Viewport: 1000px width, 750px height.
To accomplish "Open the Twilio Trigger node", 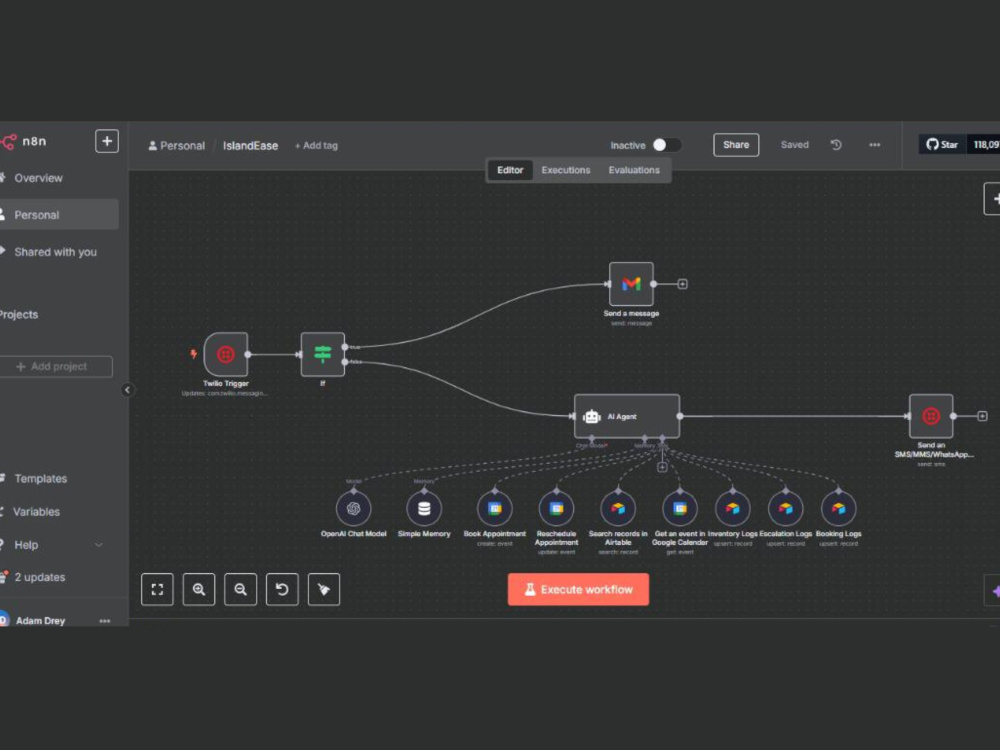I will 226,354.
